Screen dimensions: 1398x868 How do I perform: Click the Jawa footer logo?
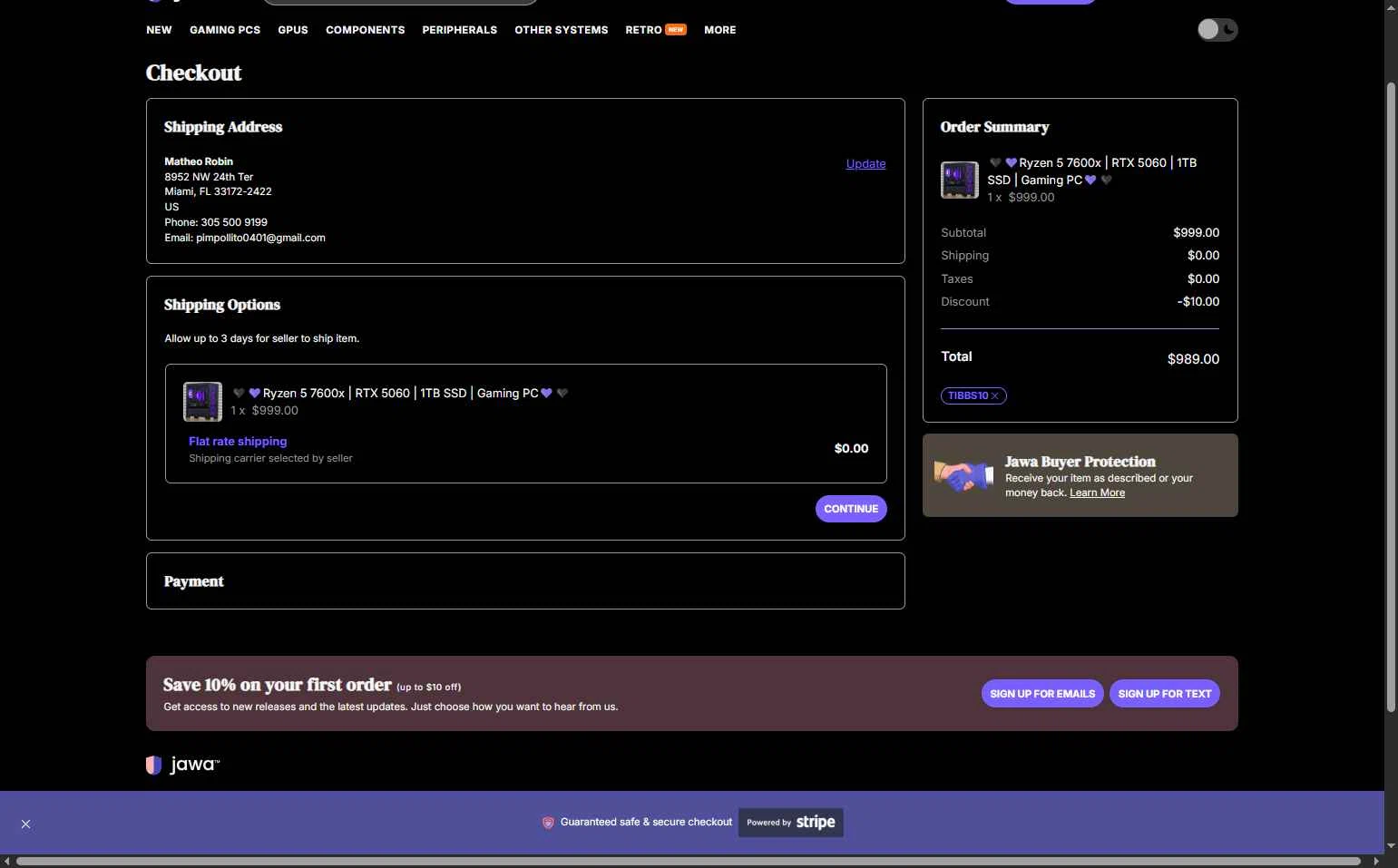point(182,765)
